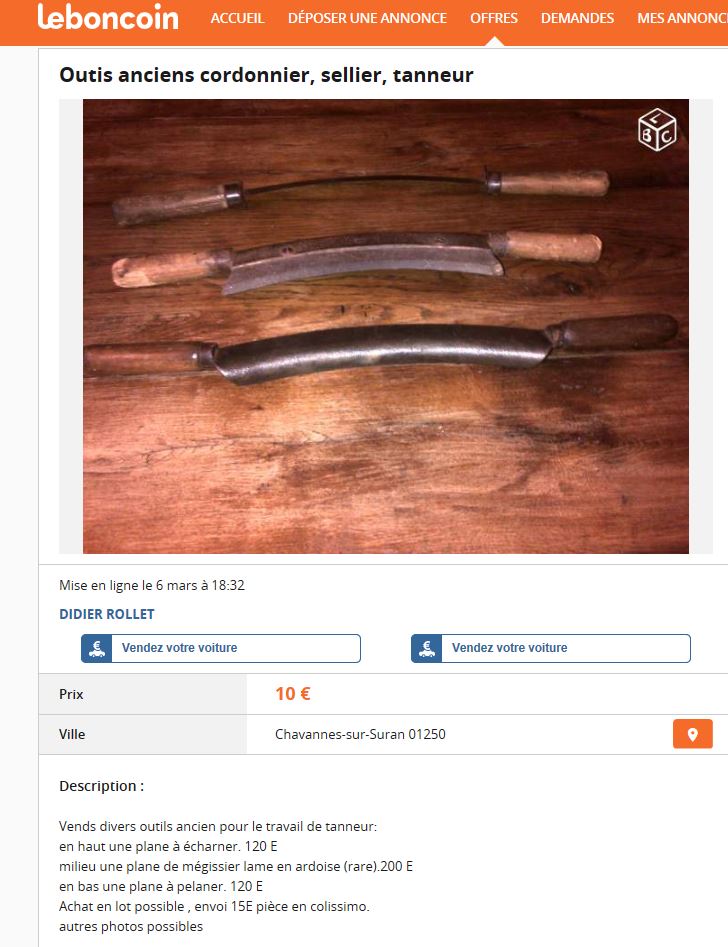
Task: Click the 'Description :' heading
Action: point(101,786)
